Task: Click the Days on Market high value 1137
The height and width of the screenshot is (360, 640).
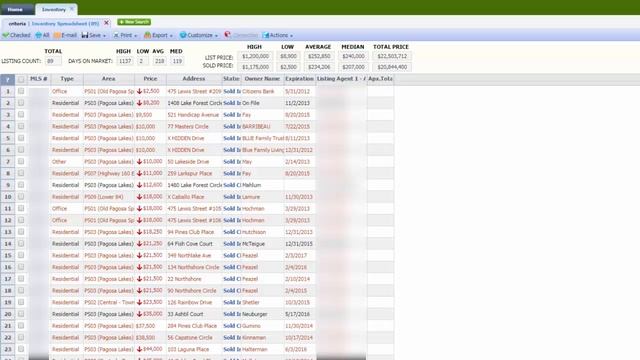Action: [x=125, y=61]
